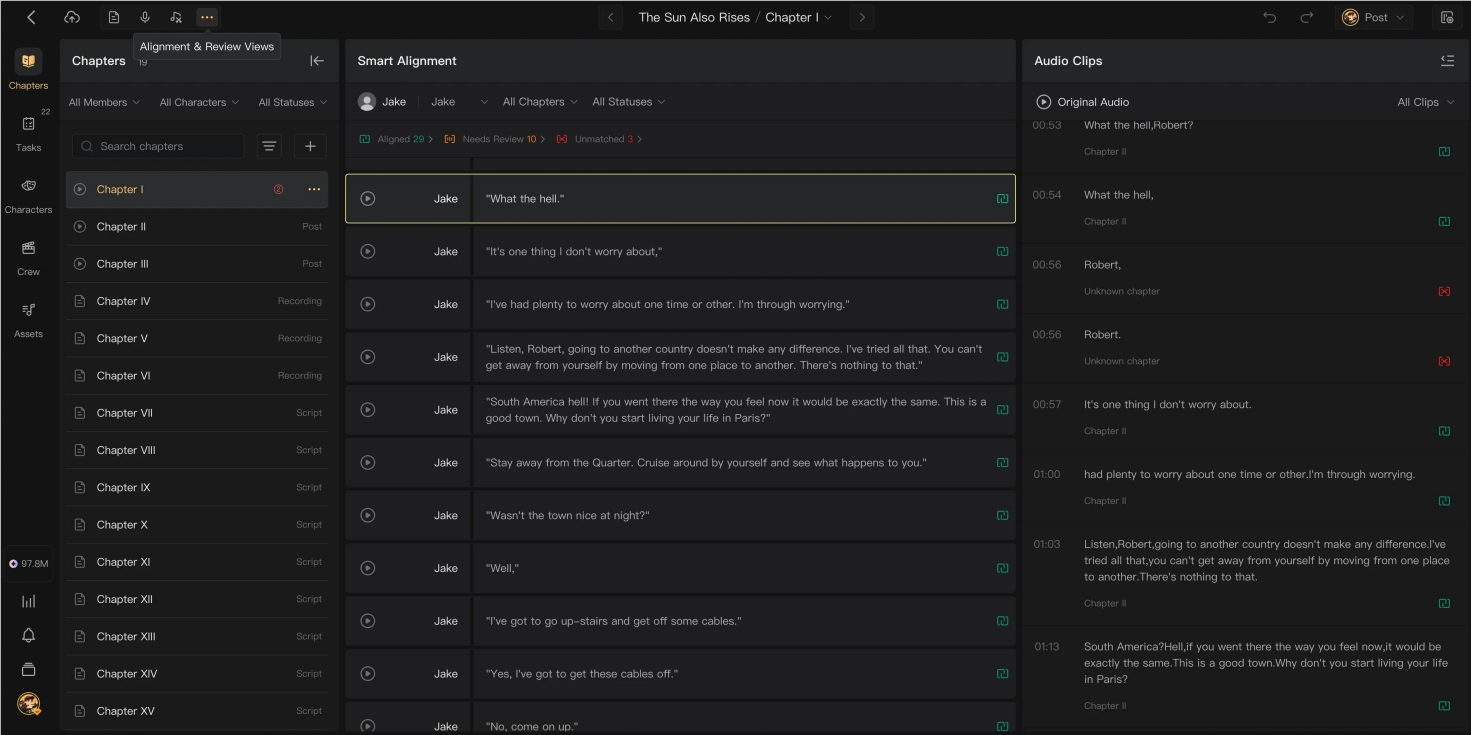Open the Tasks sidebar section

pos(28,132)
